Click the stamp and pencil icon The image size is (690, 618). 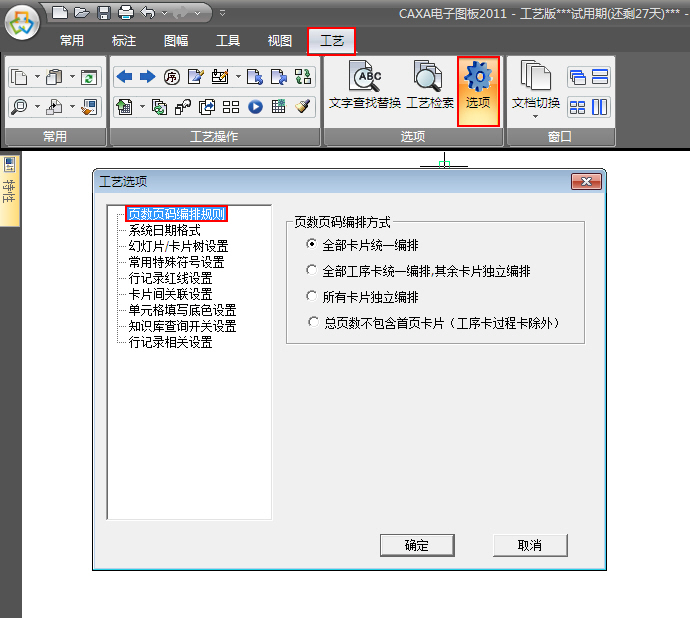pyautogui.click(x=220, y=77)
